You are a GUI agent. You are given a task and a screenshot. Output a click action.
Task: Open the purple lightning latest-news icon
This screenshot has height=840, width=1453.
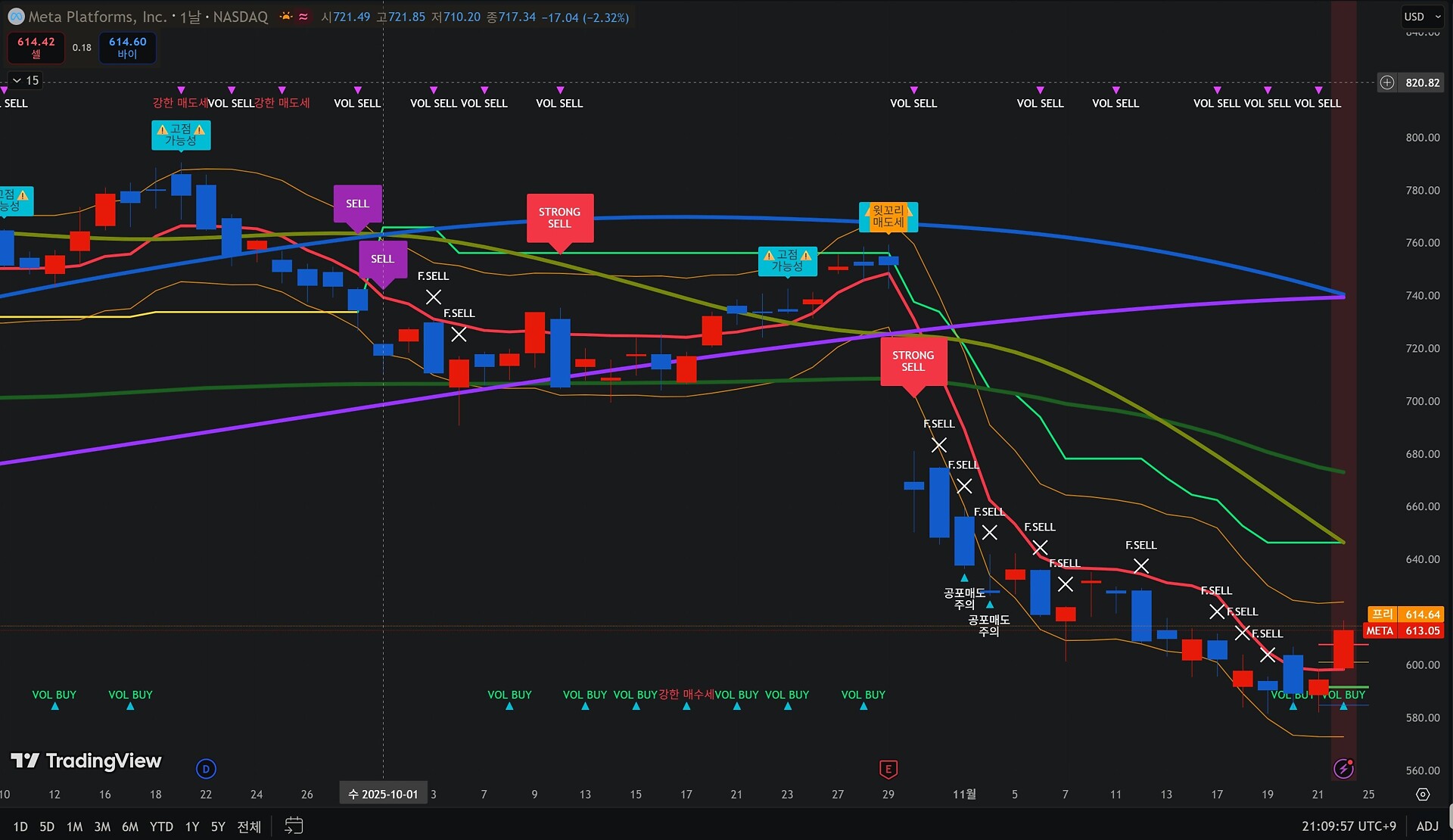tap(1343, 769)
